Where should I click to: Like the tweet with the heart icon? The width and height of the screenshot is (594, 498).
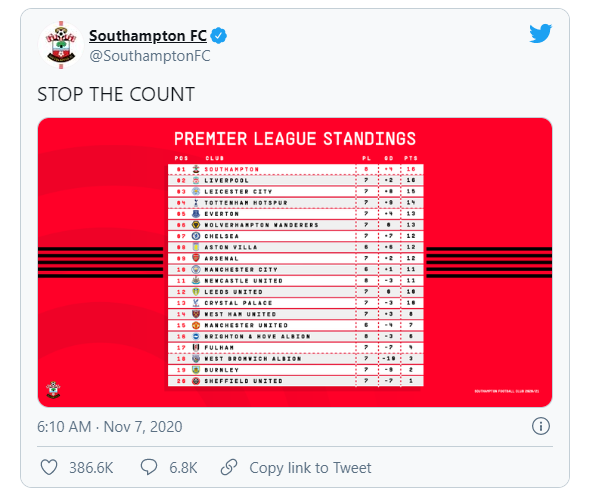coord(49,467)
